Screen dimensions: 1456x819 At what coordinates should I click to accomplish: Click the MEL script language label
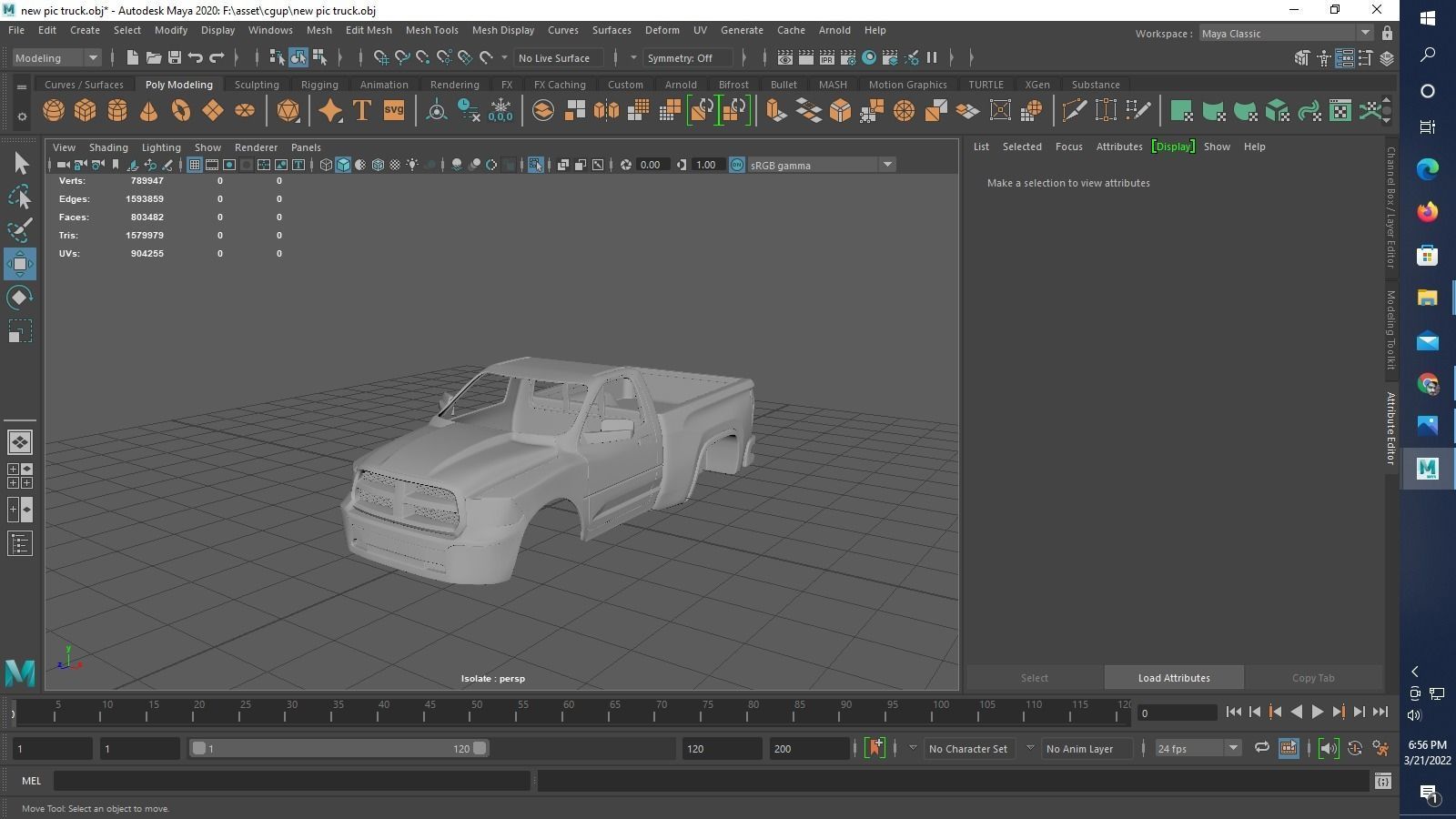click(x=31, y=781)
